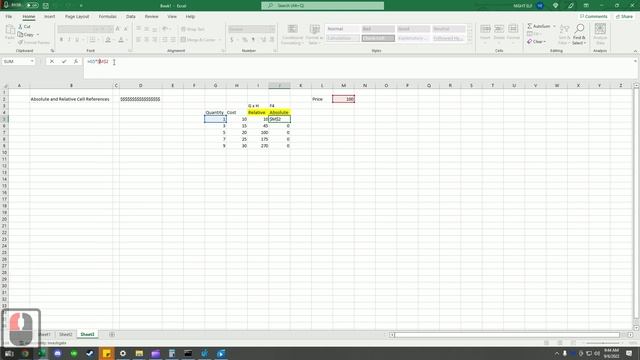Cancel the formula entry with the X icon

tap(52, 62)
